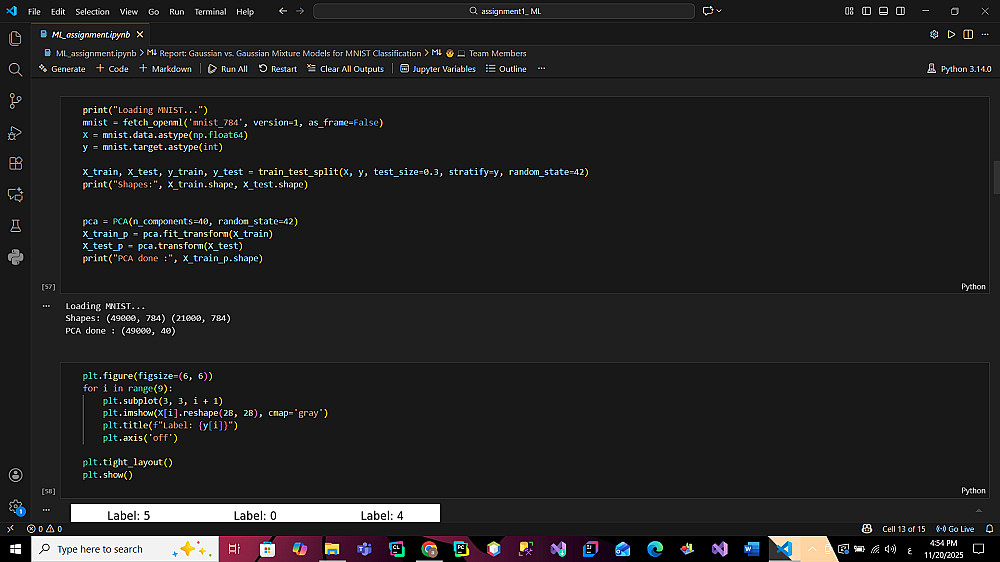Open the View menu
Viewport: 1000px width, 562px height.
tap(129, 11)
